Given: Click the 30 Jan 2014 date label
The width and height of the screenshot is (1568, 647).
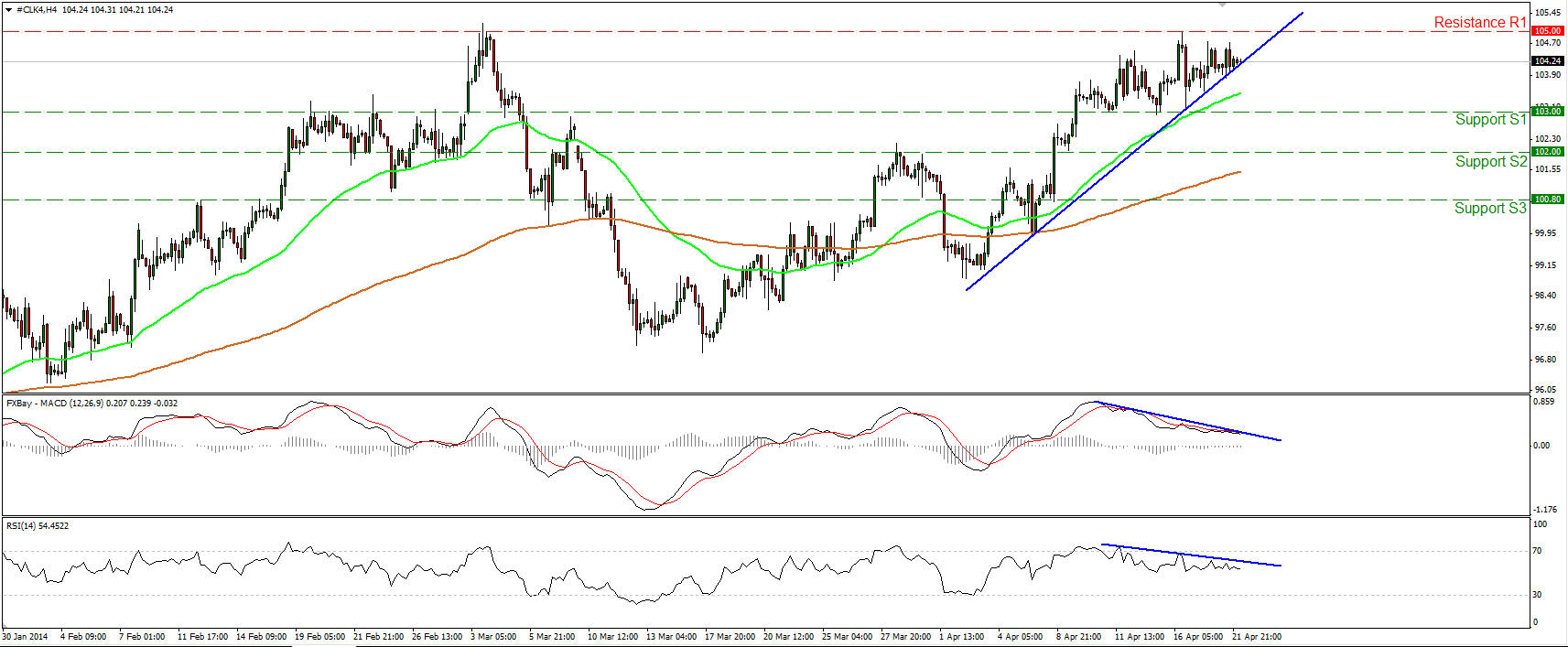Looking at the screenshot, I should coord(25,636).
